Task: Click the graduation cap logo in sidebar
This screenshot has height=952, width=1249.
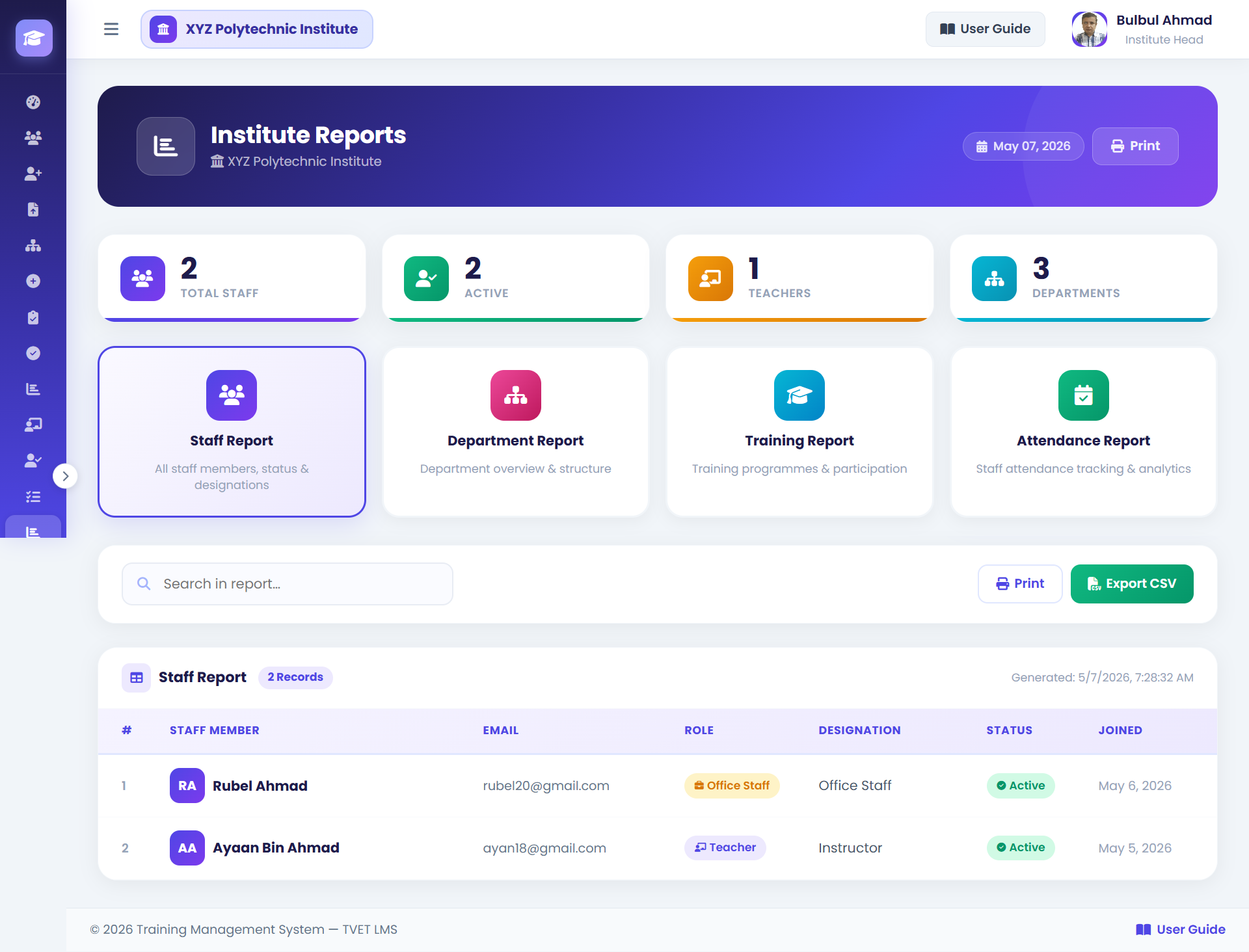Action: click(34, 38)
